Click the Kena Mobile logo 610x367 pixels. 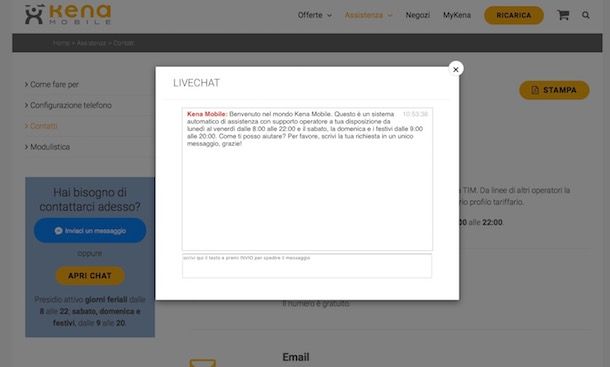pos(68,14)
